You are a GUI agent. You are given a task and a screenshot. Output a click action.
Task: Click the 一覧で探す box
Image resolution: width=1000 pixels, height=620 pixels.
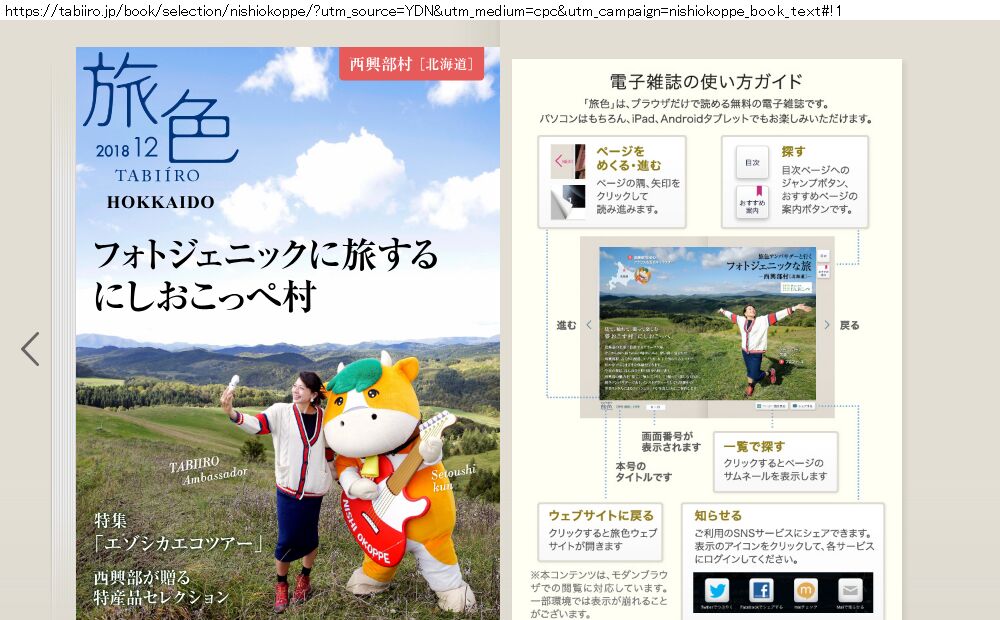775,462
